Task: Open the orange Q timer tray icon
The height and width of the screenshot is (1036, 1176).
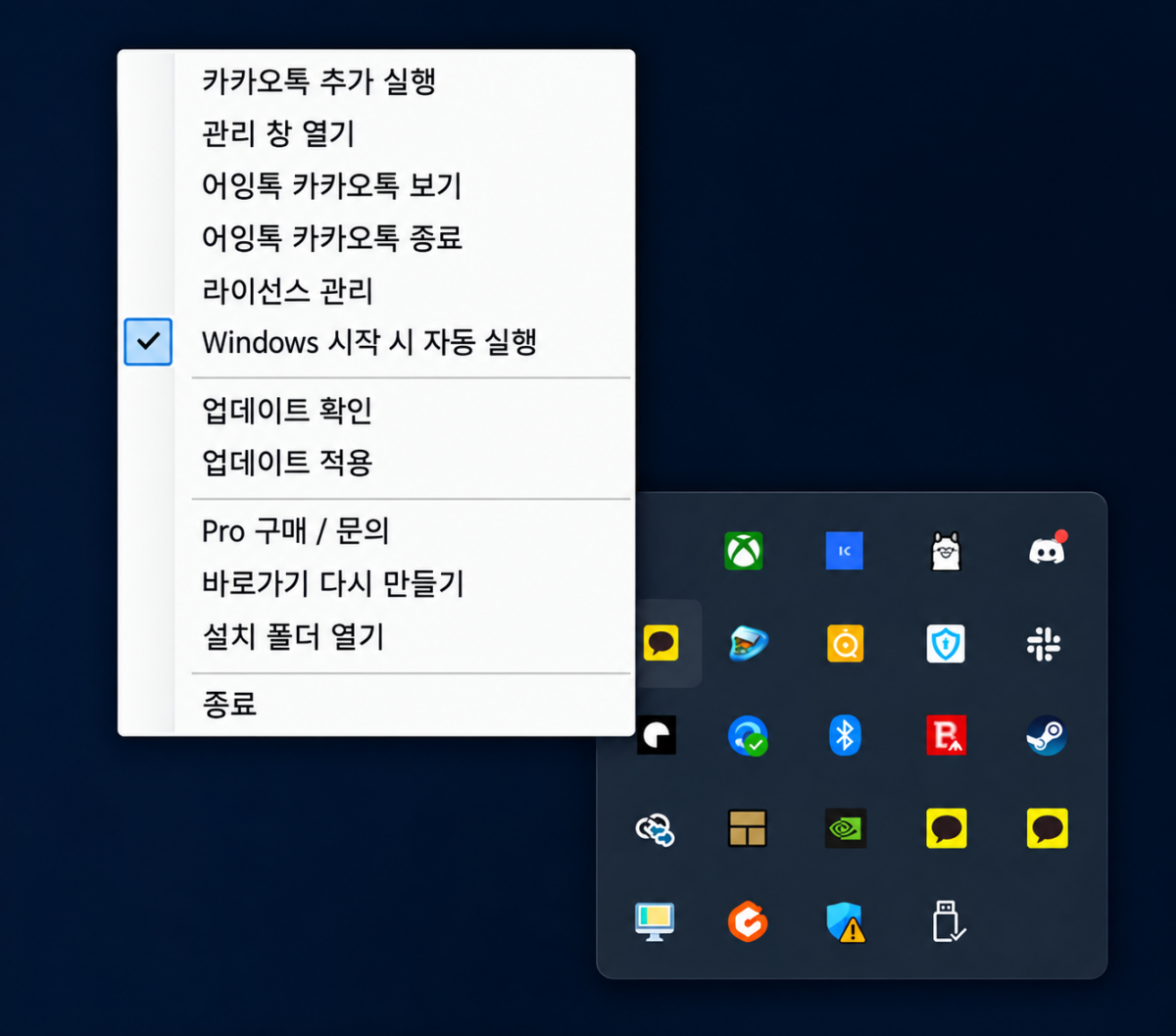Action: pos(845,643)
